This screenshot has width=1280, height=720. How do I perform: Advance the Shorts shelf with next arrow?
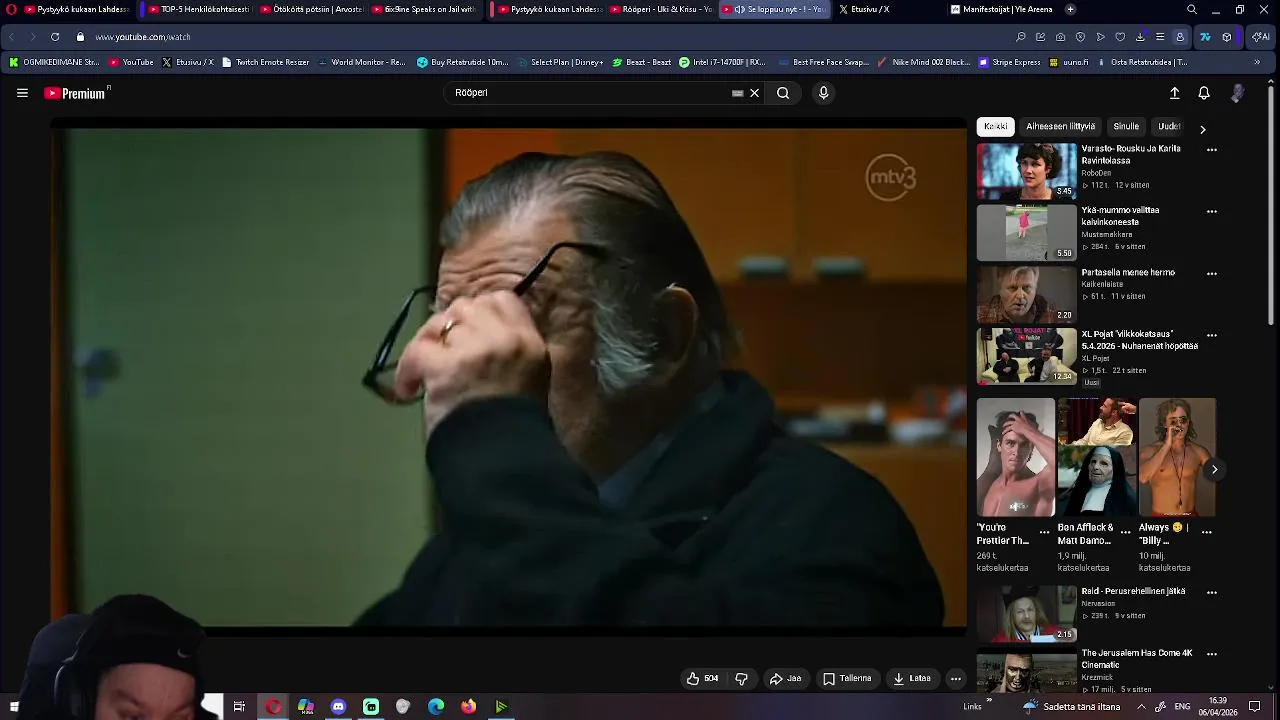pos(1214,469)
